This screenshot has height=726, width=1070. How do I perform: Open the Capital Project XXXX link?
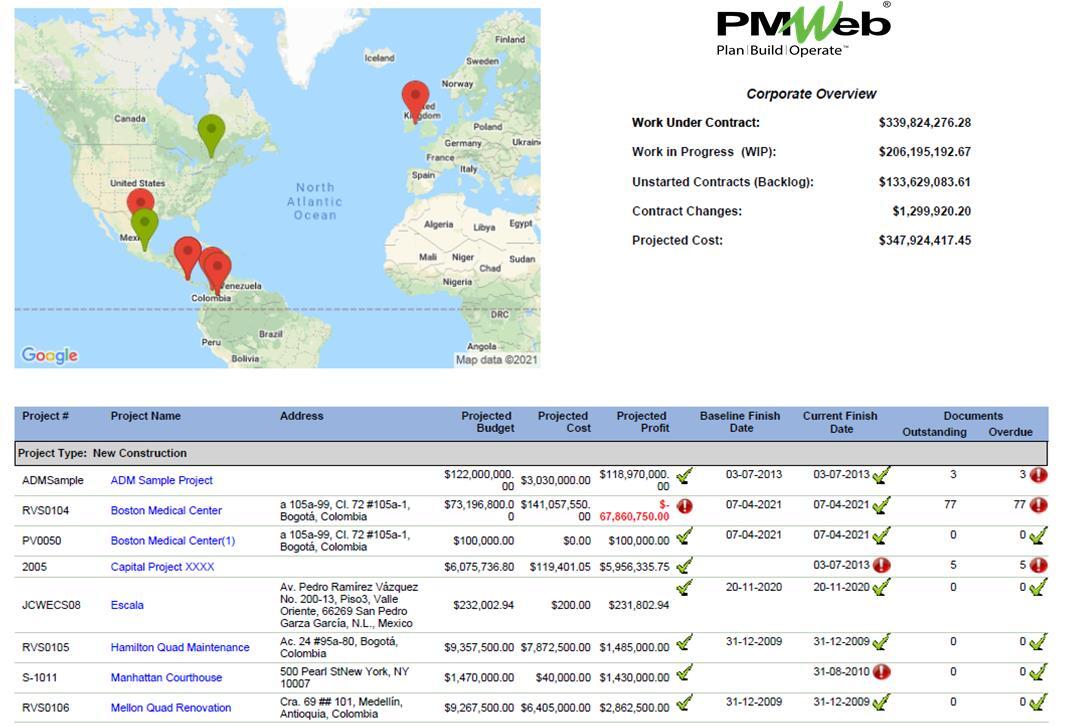click(162, 567)
